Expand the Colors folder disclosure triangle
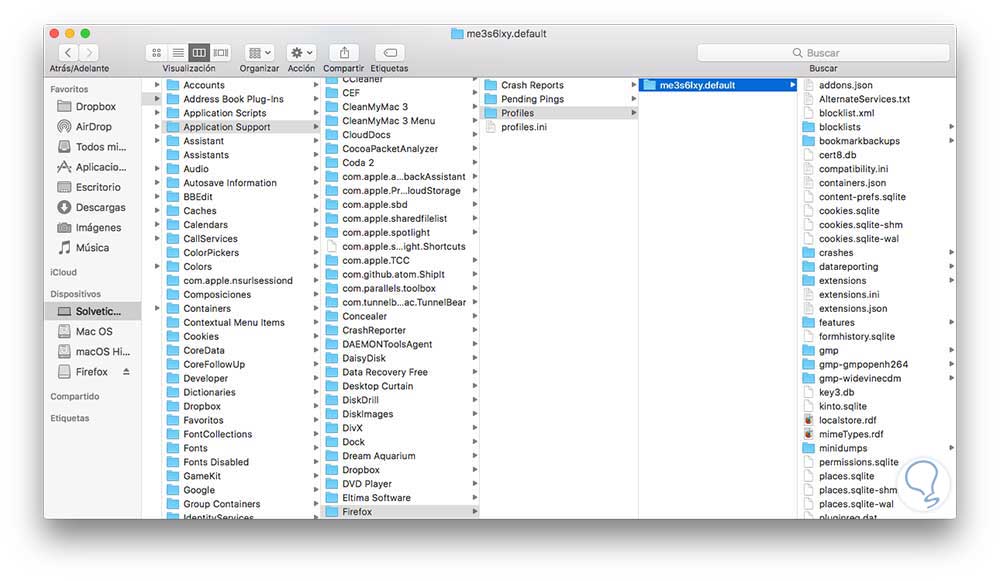 [x=157, y=267]
